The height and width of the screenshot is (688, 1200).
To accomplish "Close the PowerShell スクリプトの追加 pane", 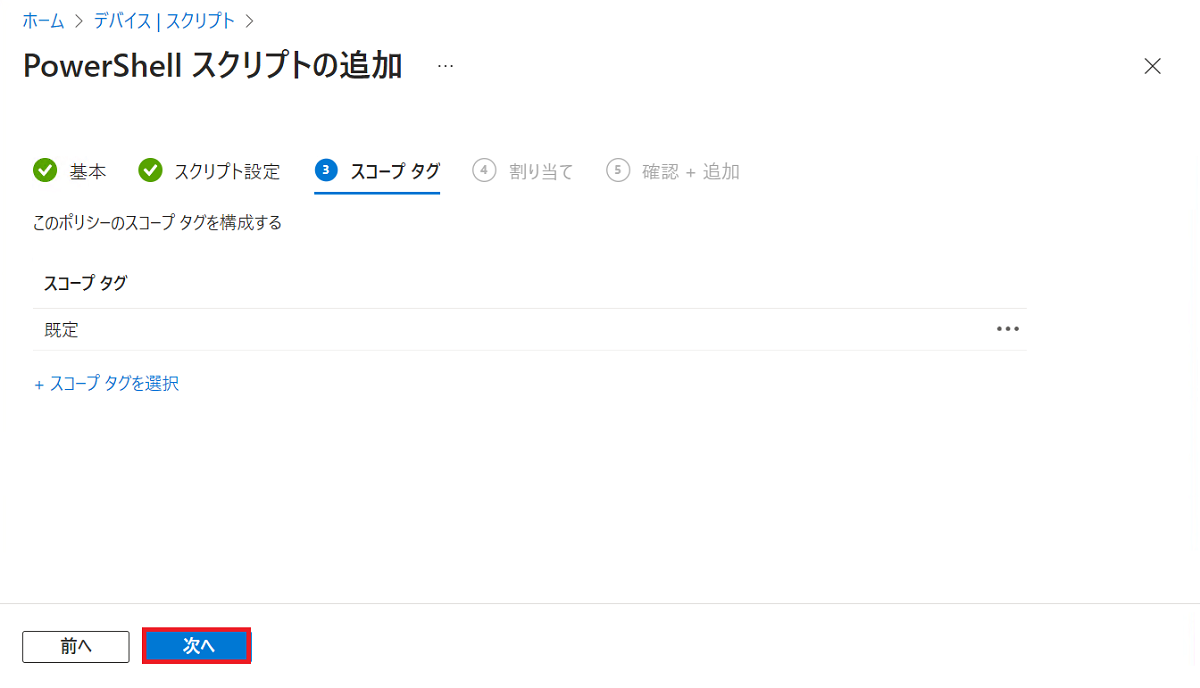I will click(1152, 66).
